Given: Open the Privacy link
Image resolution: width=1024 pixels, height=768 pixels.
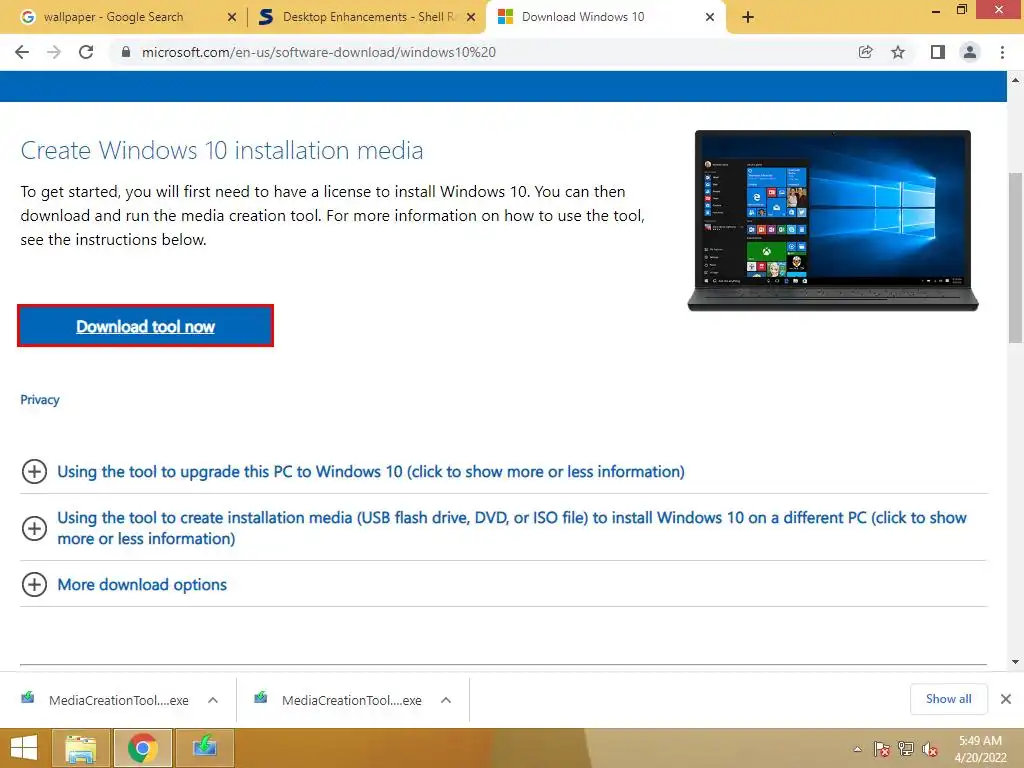Looking at the screenshot, I should pos(40,400).
